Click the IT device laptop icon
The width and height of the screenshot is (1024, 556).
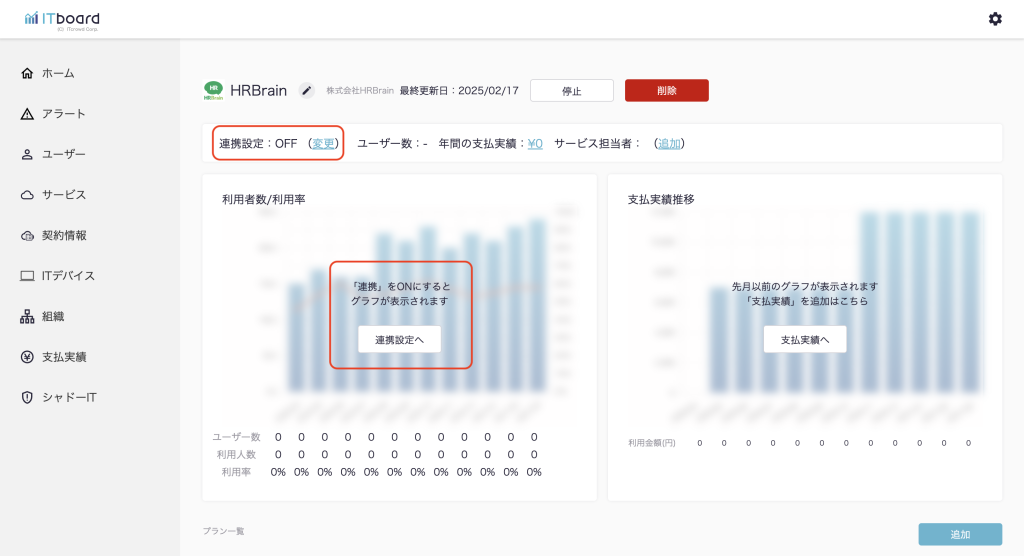(x=27, y=276)
